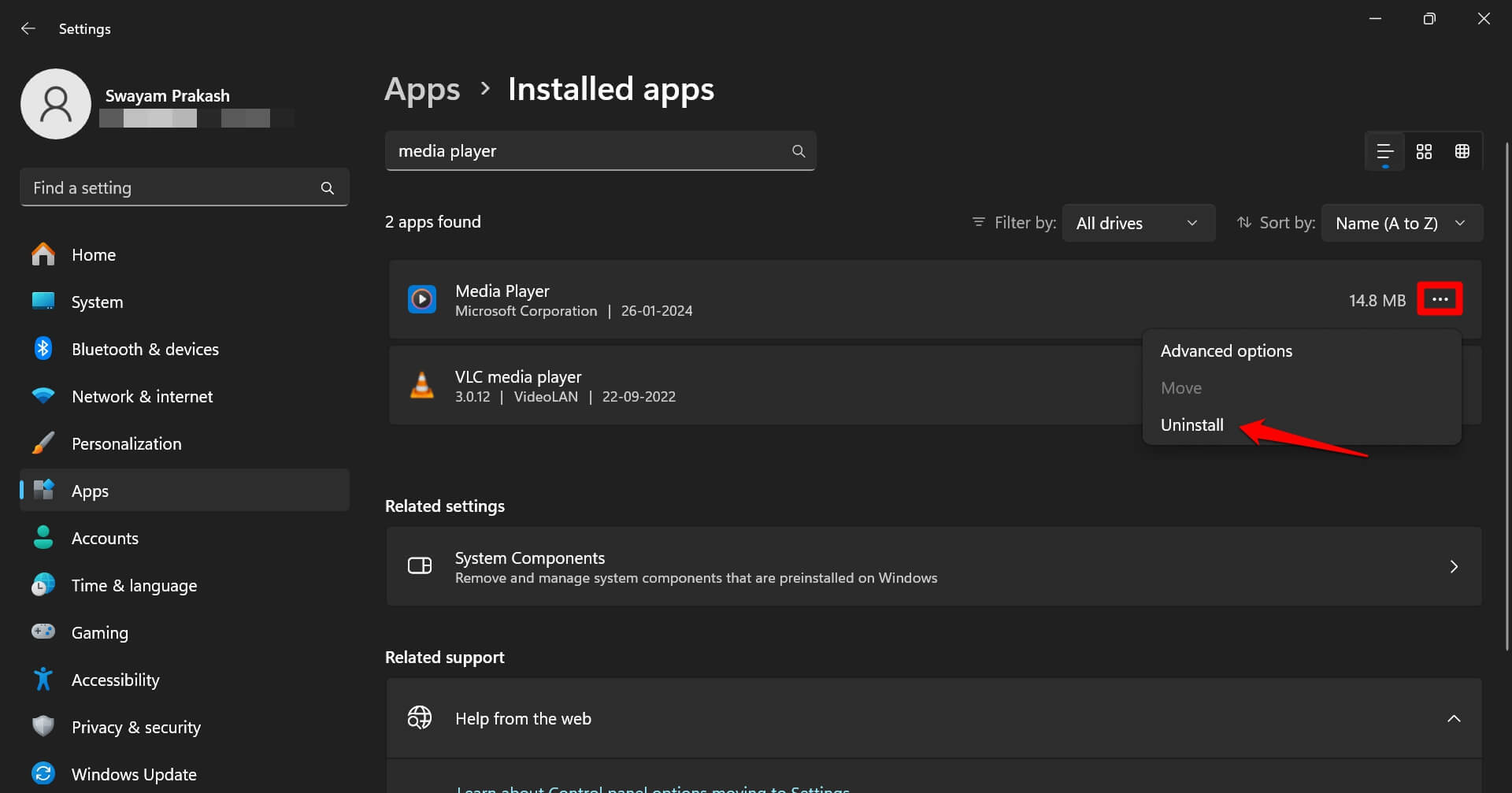Click the Bluetooth icon in the sidebar
This screenshot has height=793, width=1512.
(43, 348)
